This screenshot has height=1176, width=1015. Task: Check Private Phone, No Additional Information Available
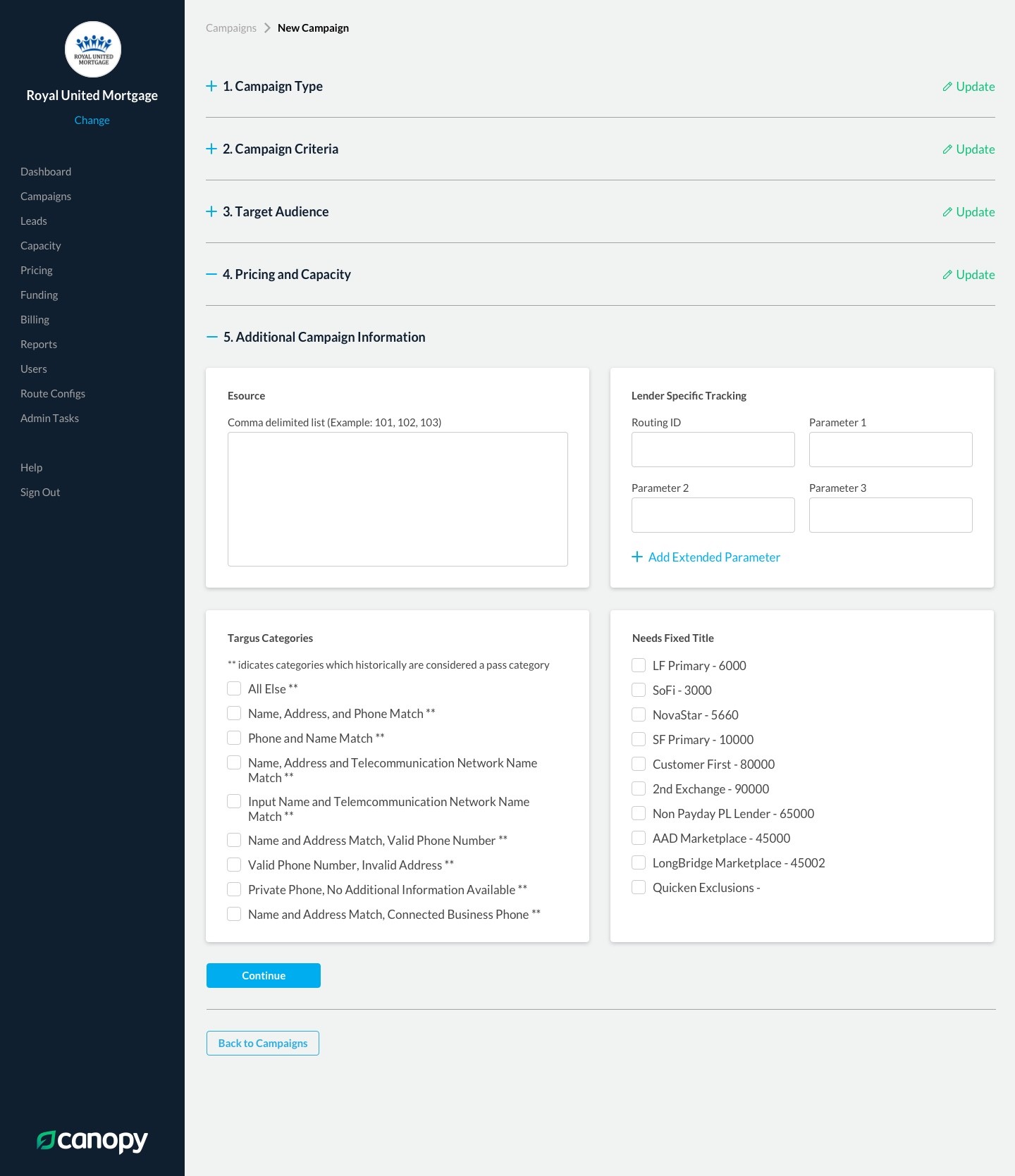click(234, 889)
